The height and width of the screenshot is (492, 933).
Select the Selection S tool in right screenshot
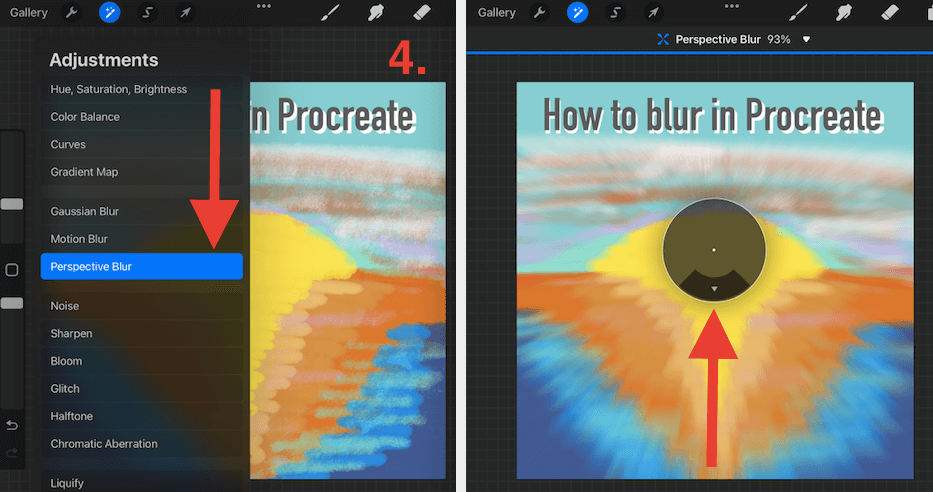[615, 12]
